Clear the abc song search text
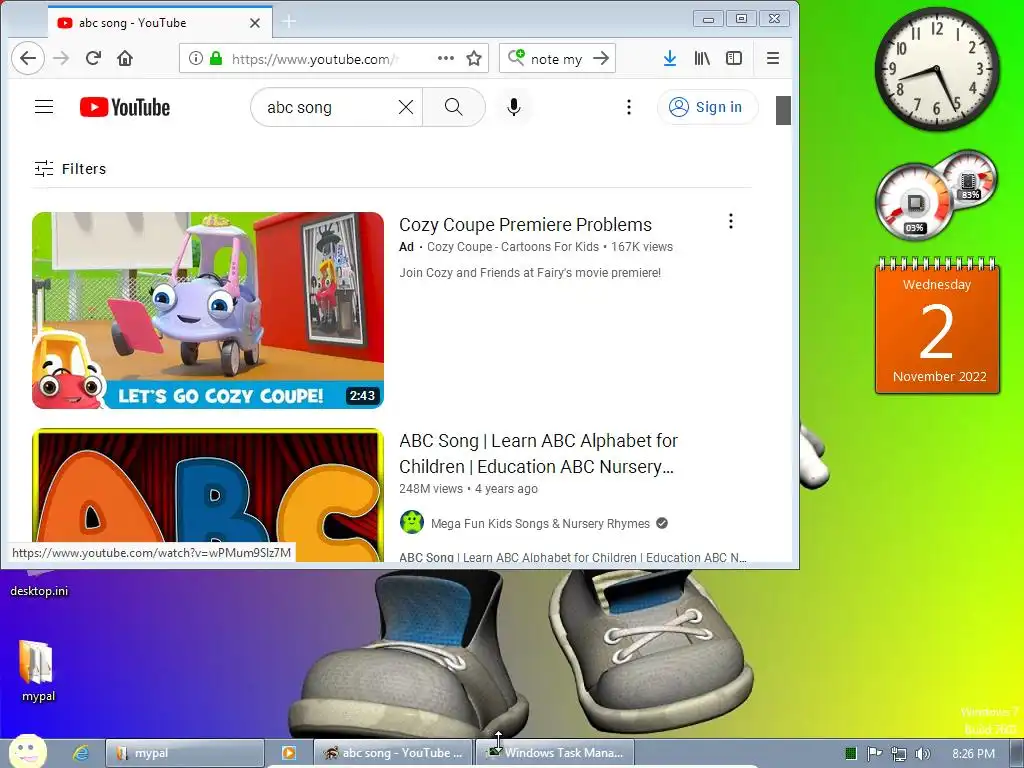 (x=406, y=107)
